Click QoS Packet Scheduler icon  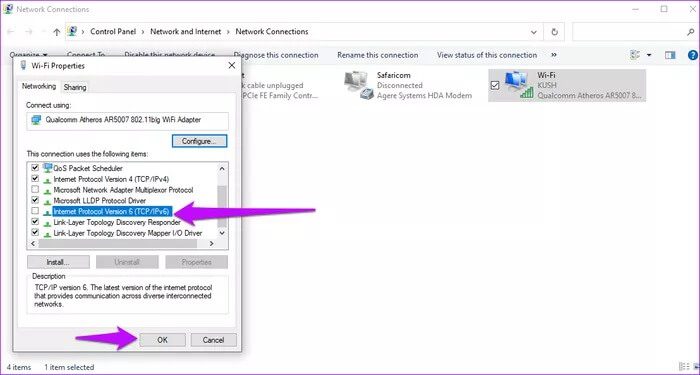[x=47, y=168]
